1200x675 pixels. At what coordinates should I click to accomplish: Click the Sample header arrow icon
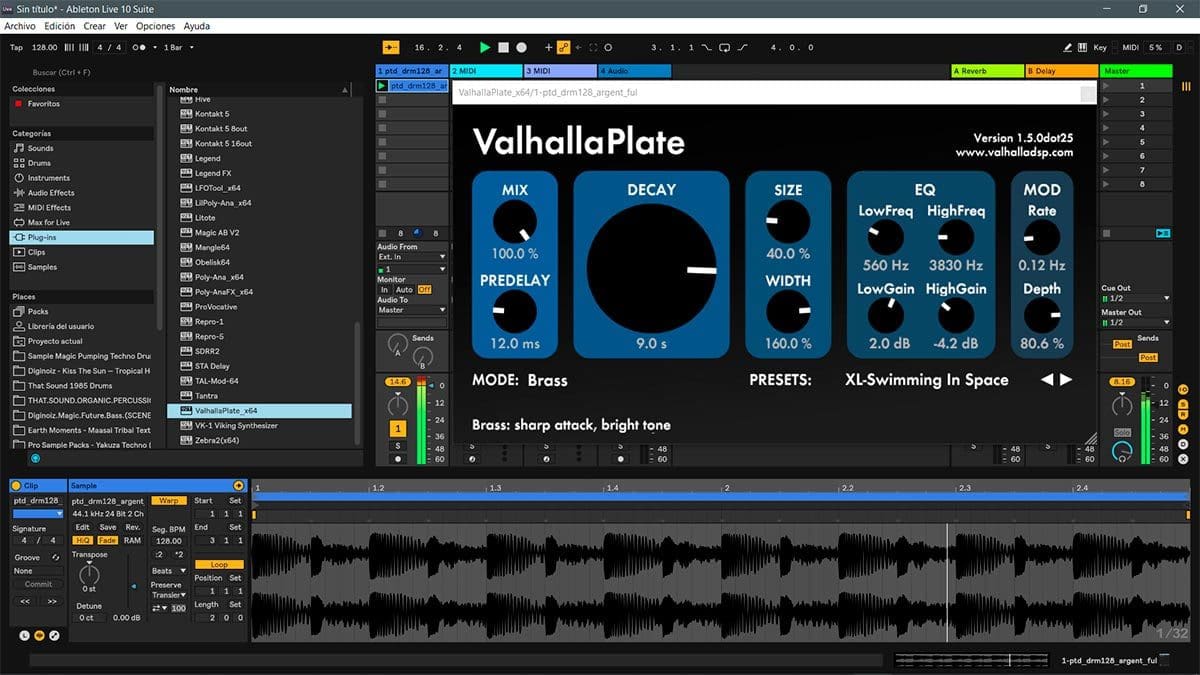(x=238, y=485)
